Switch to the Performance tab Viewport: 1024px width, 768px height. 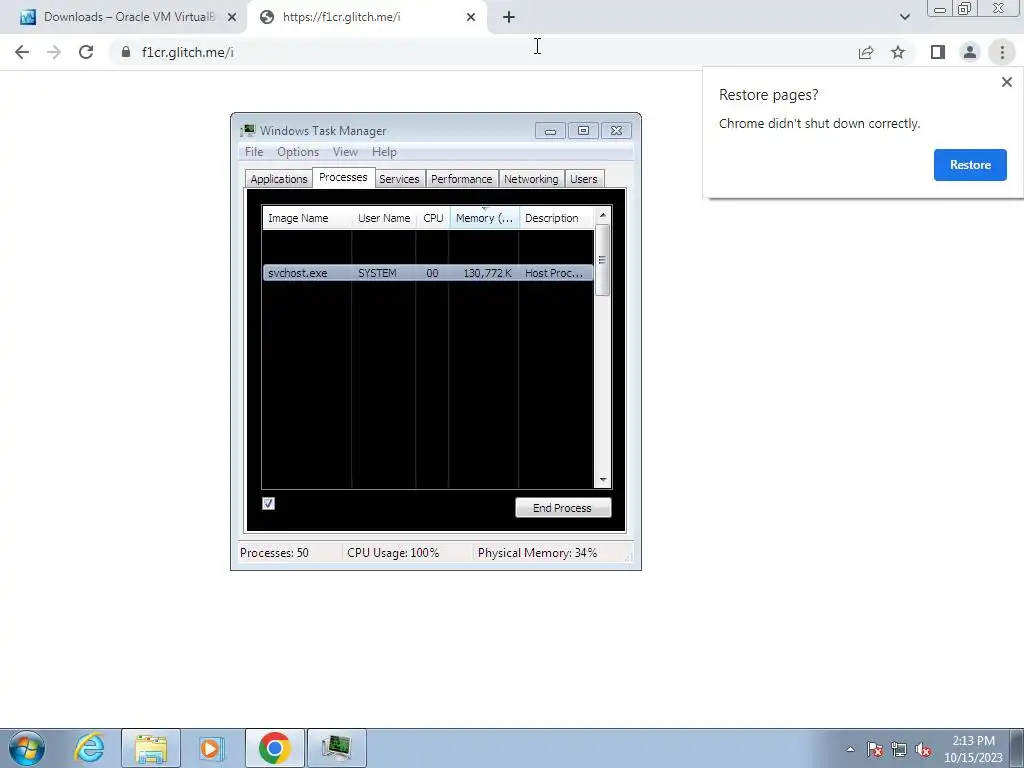click(462, 179)
